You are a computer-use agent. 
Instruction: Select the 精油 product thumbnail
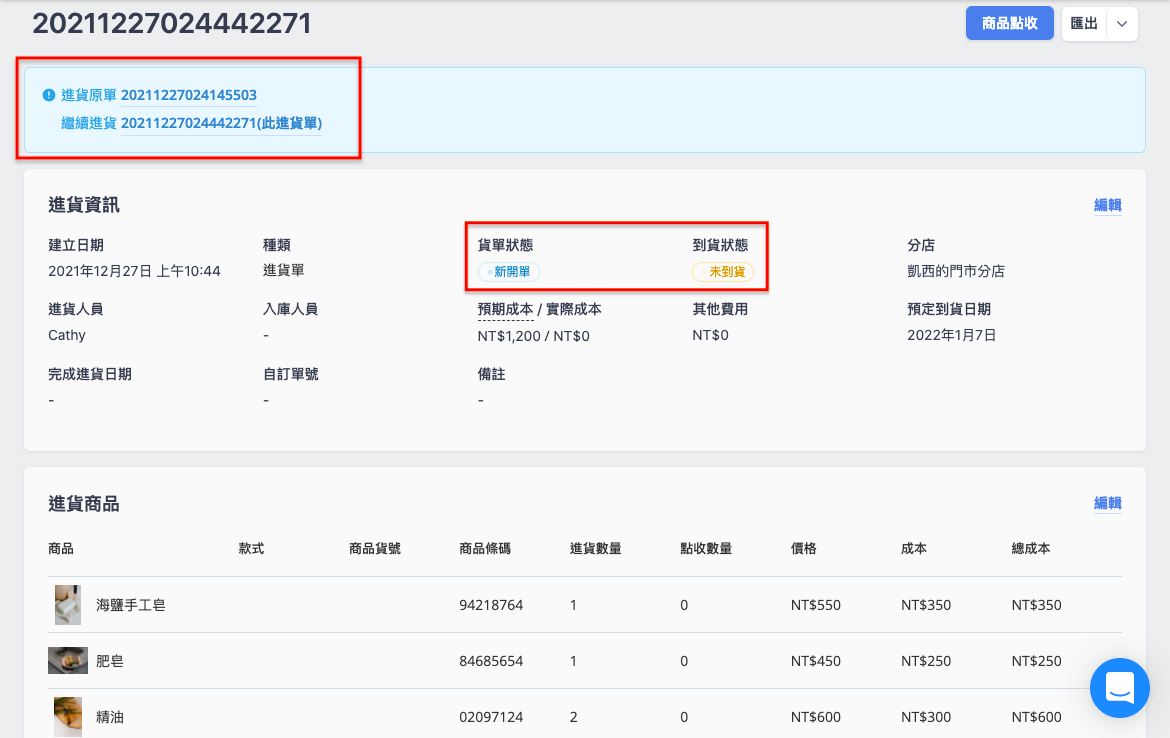click(x=68, y=716)
